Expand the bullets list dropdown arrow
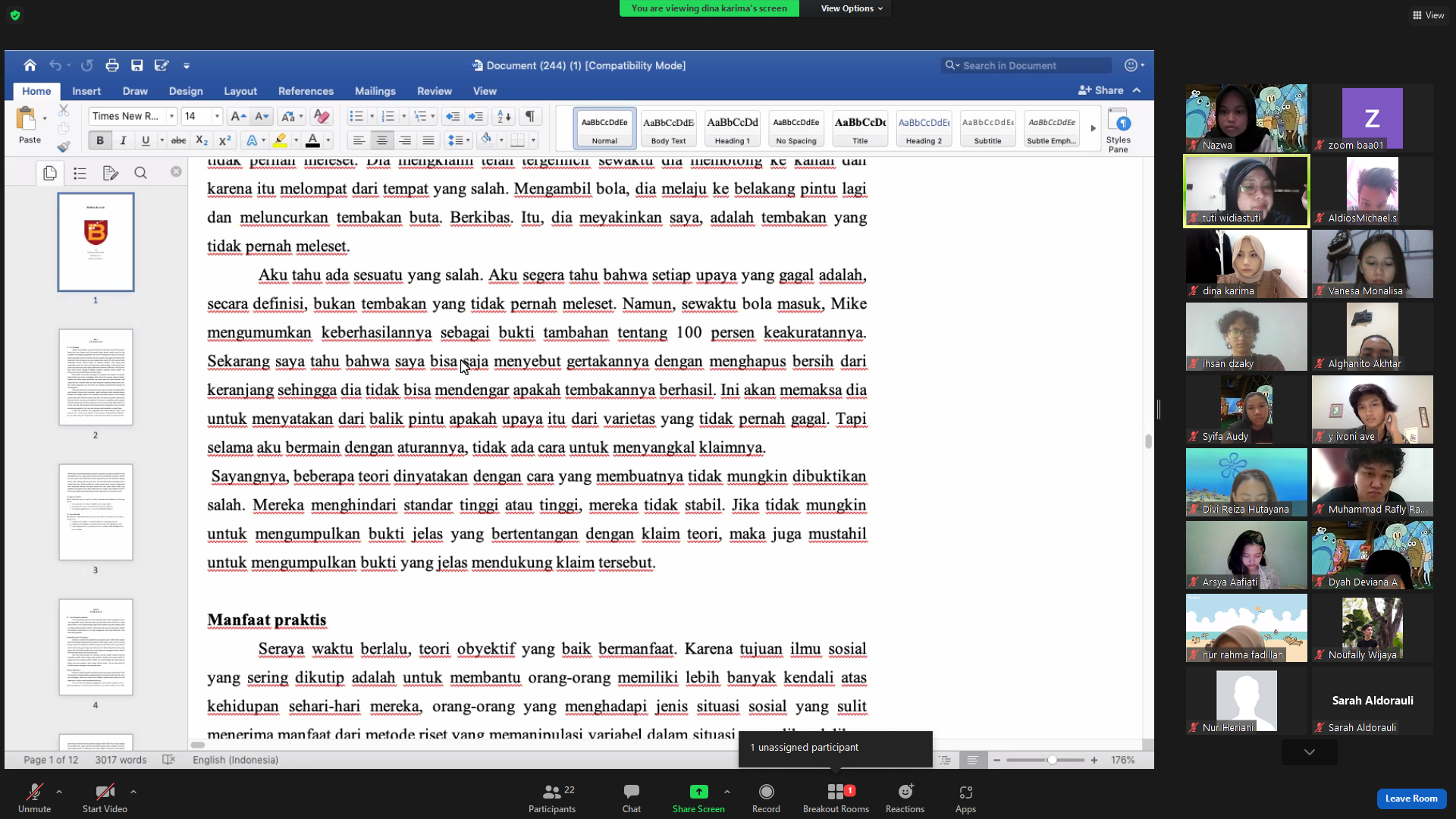Viewport: 1456px width, 819px height. 372,116
